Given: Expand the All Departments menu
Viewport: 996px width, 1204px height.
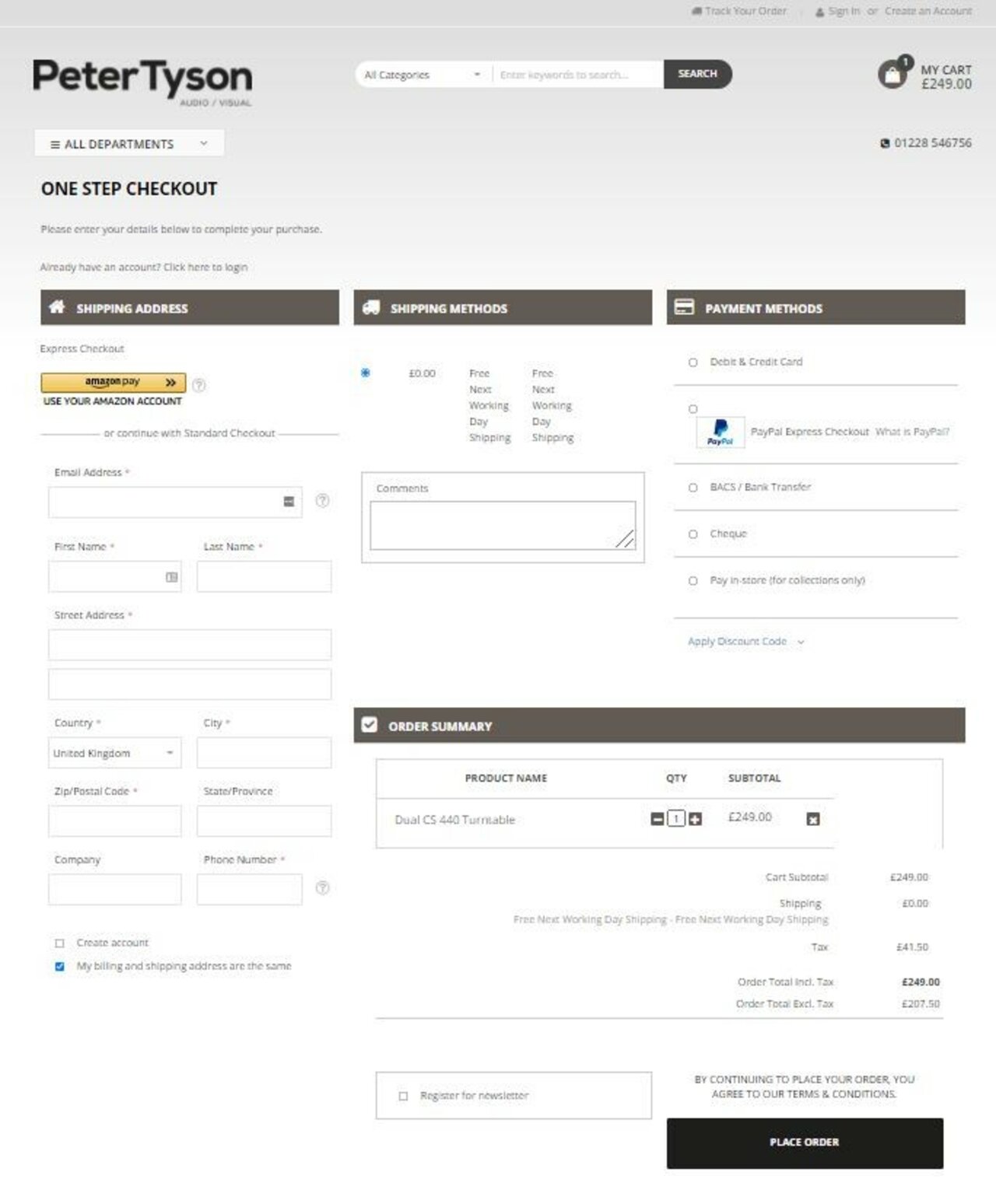Looking at the screenshot, I should pos(129,144).
